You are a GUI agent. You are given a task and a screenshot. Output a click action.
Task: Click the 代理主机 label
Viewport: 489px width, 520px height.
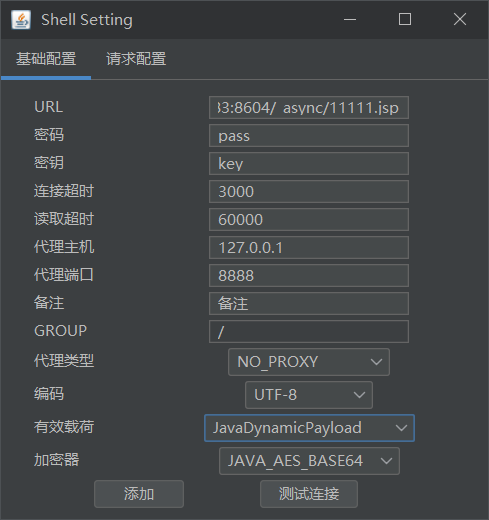pyautogui.click(x=64, y=247)
